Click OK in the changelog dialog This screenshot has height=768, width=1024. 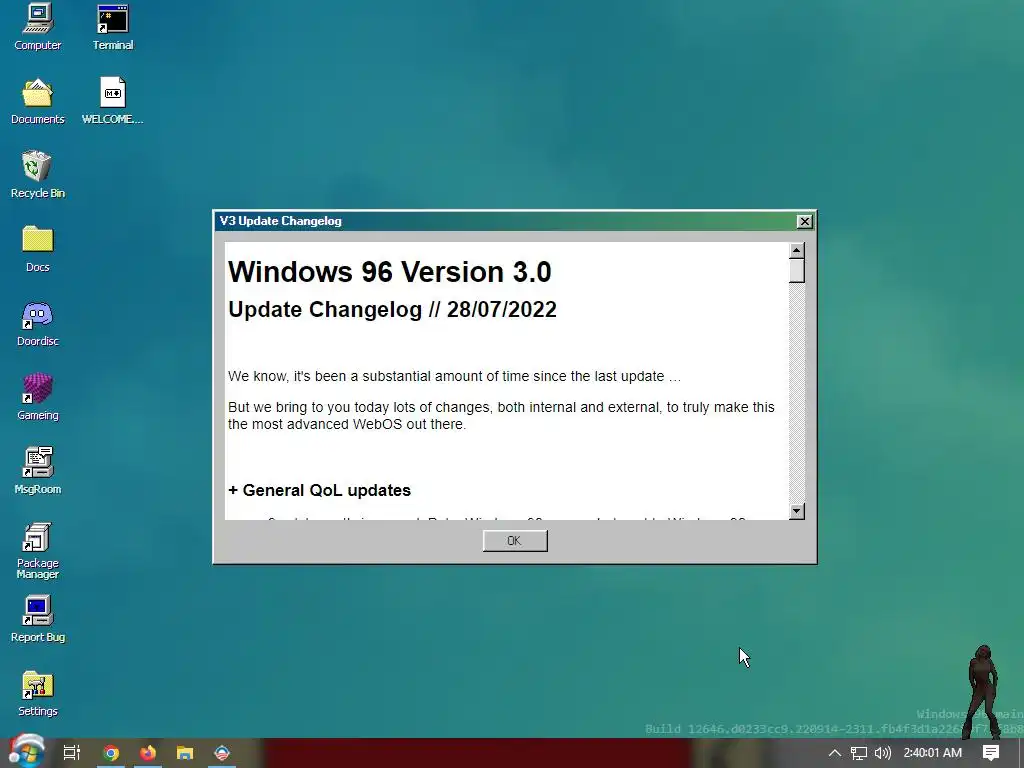click(x=515, y=541)
